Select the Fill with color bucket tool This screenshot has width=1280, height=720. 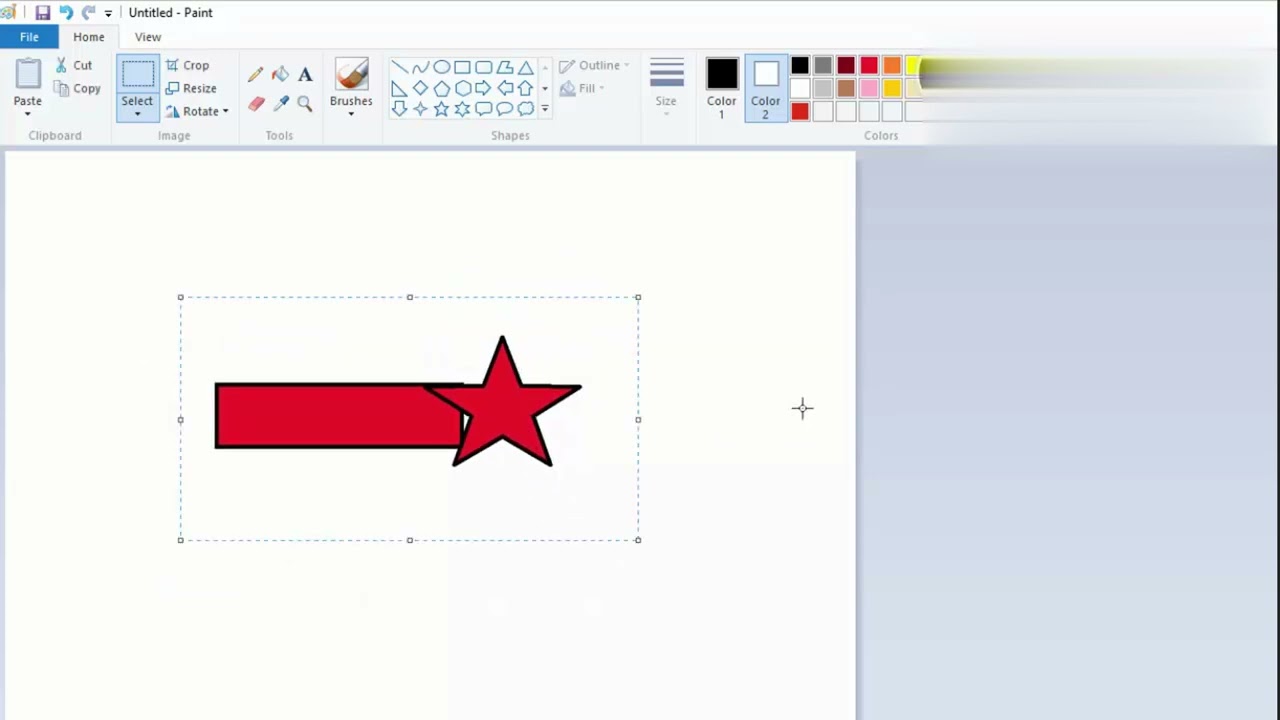[280, 74]
